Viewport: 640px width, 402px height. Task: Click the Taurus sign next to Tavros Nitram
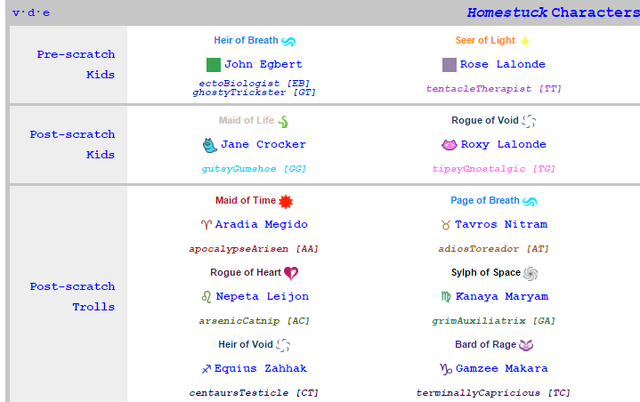click(446, 225)
